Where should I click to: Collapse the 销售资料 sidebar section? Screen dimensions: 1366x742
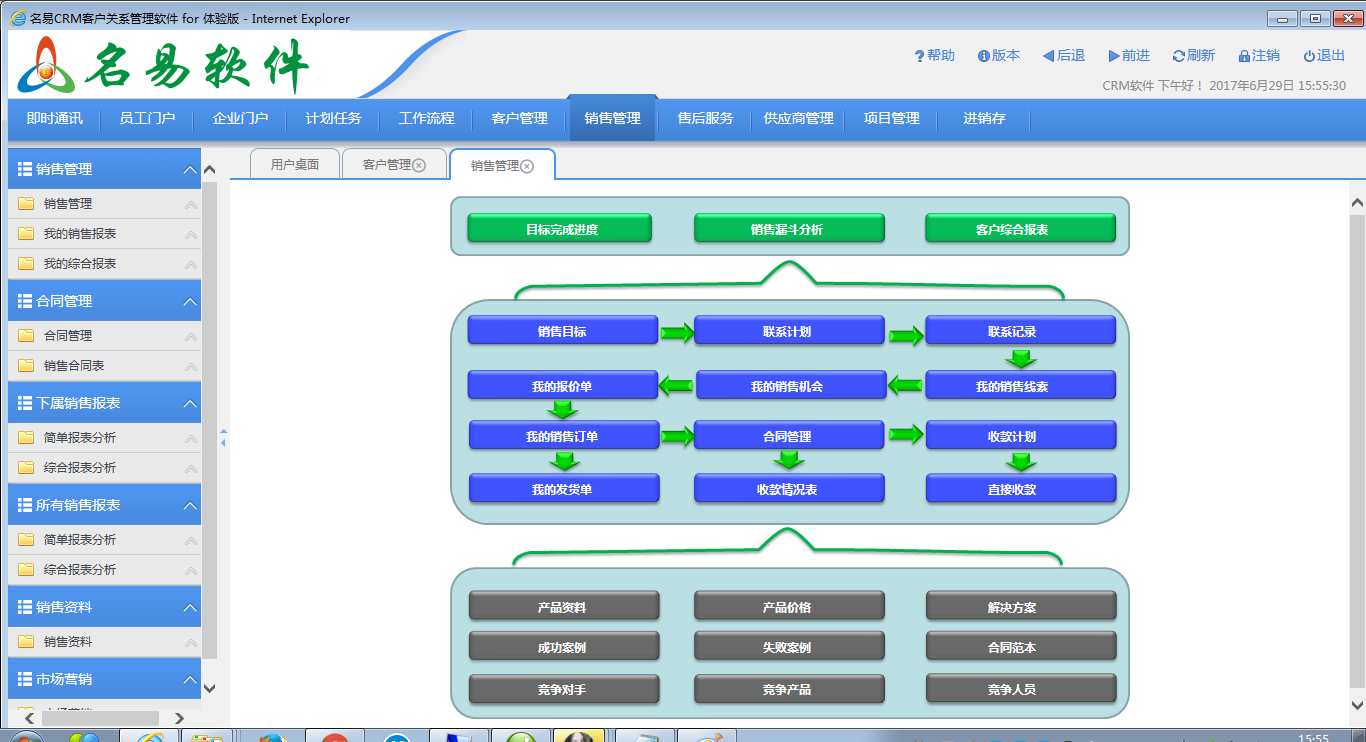click(x=190, y=607)
